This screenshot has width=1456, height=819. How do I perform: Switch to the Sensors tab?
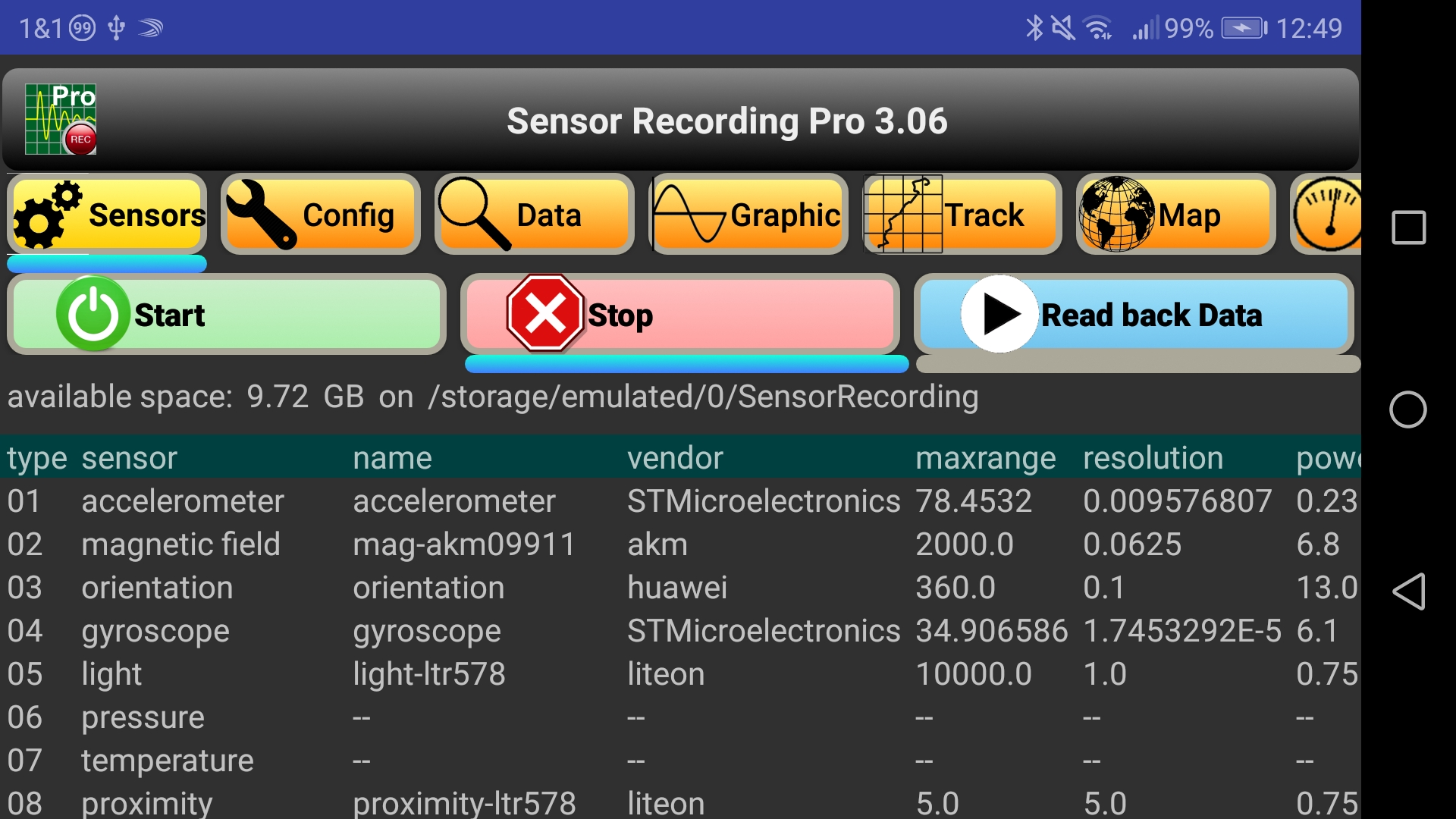point(106,215)
